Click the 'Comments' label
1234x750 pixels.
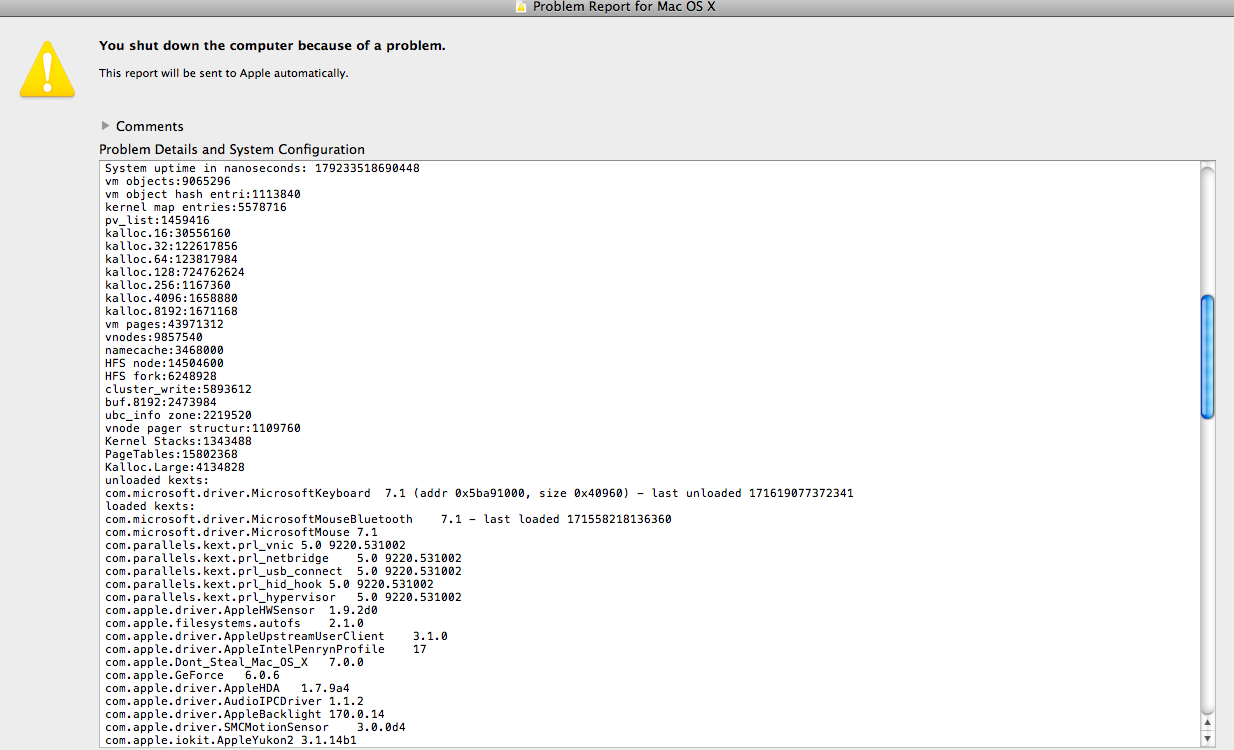pos(150,126)
